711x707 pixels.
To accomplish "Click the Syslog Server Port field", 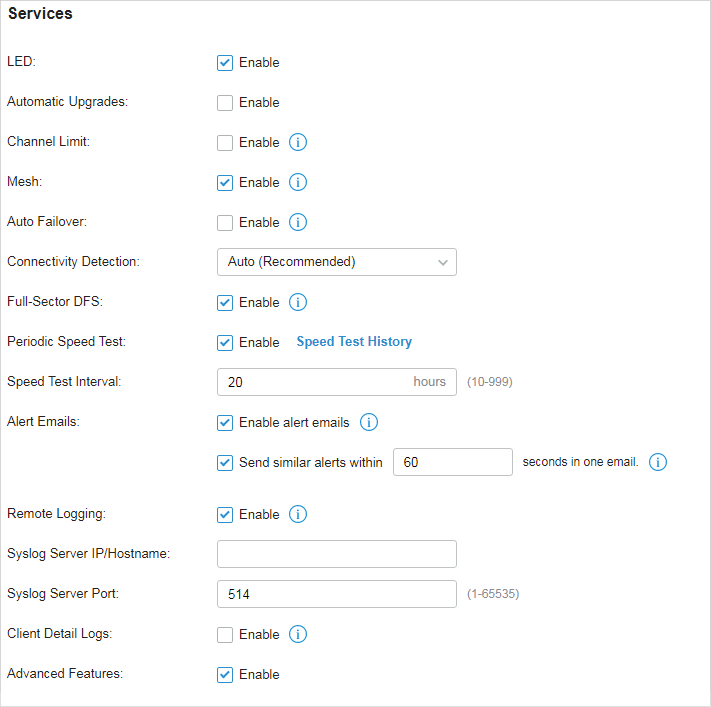I will (336, 594).
